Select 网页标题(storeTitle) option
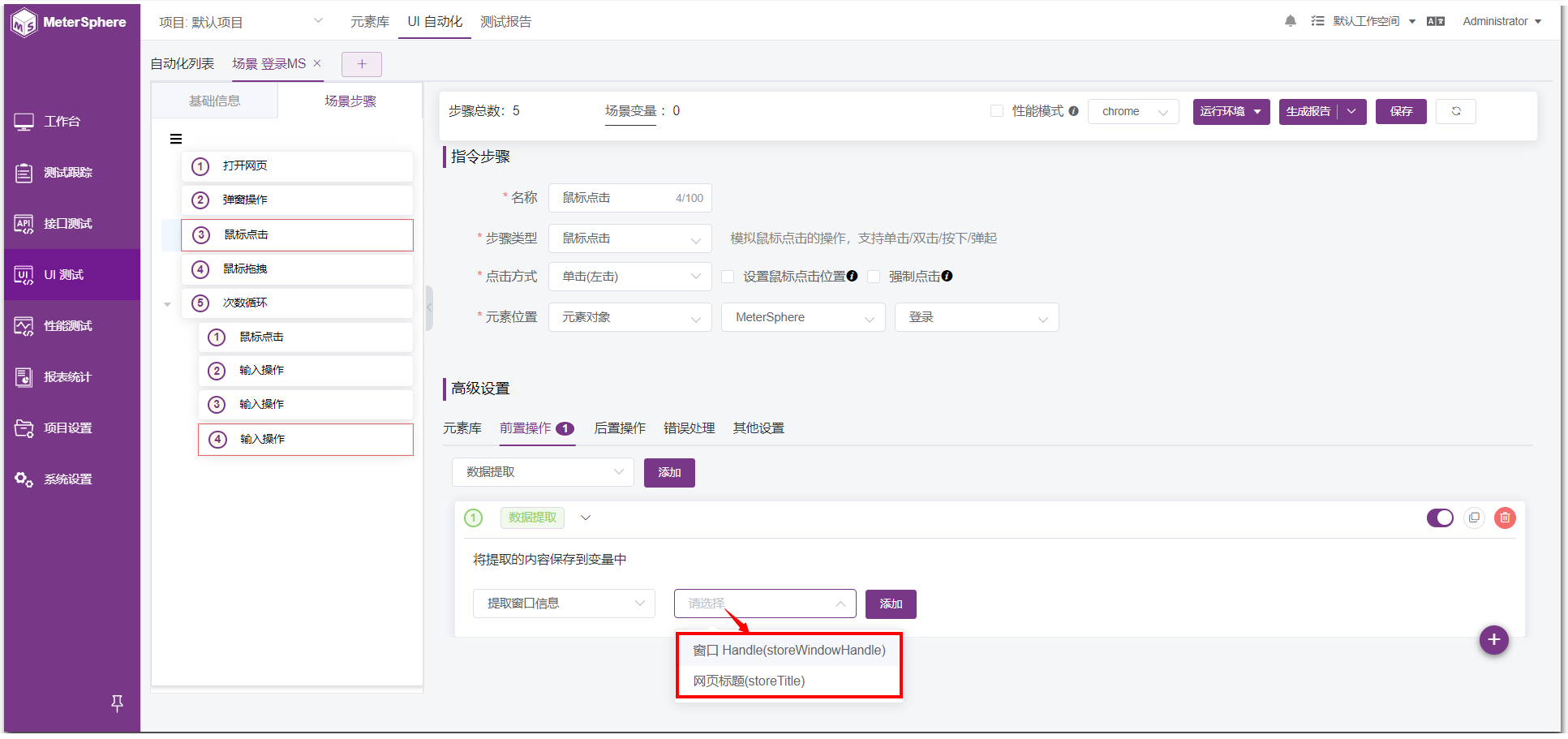 788,681
